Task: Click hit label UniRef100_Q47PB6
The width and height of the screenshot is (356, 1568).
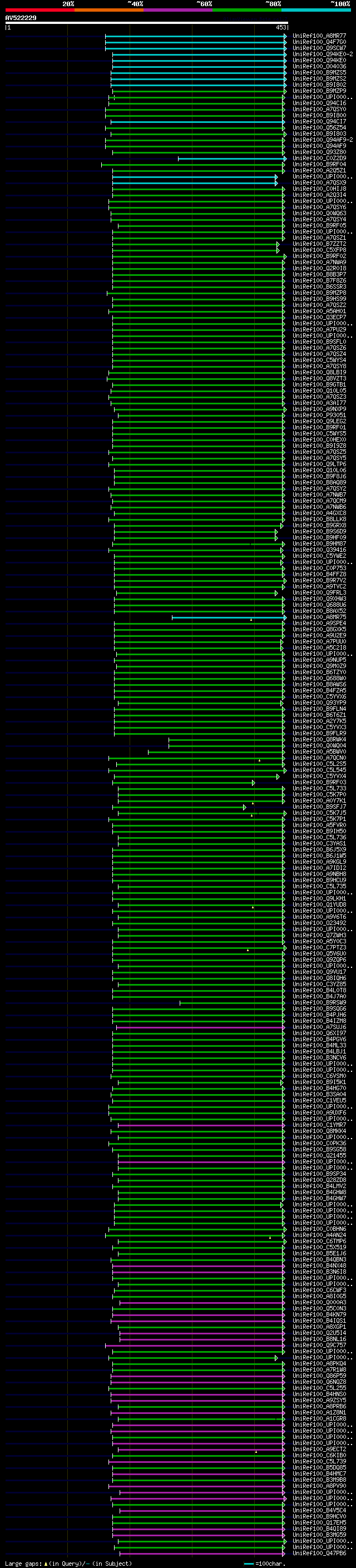Action: (319, 1554)
